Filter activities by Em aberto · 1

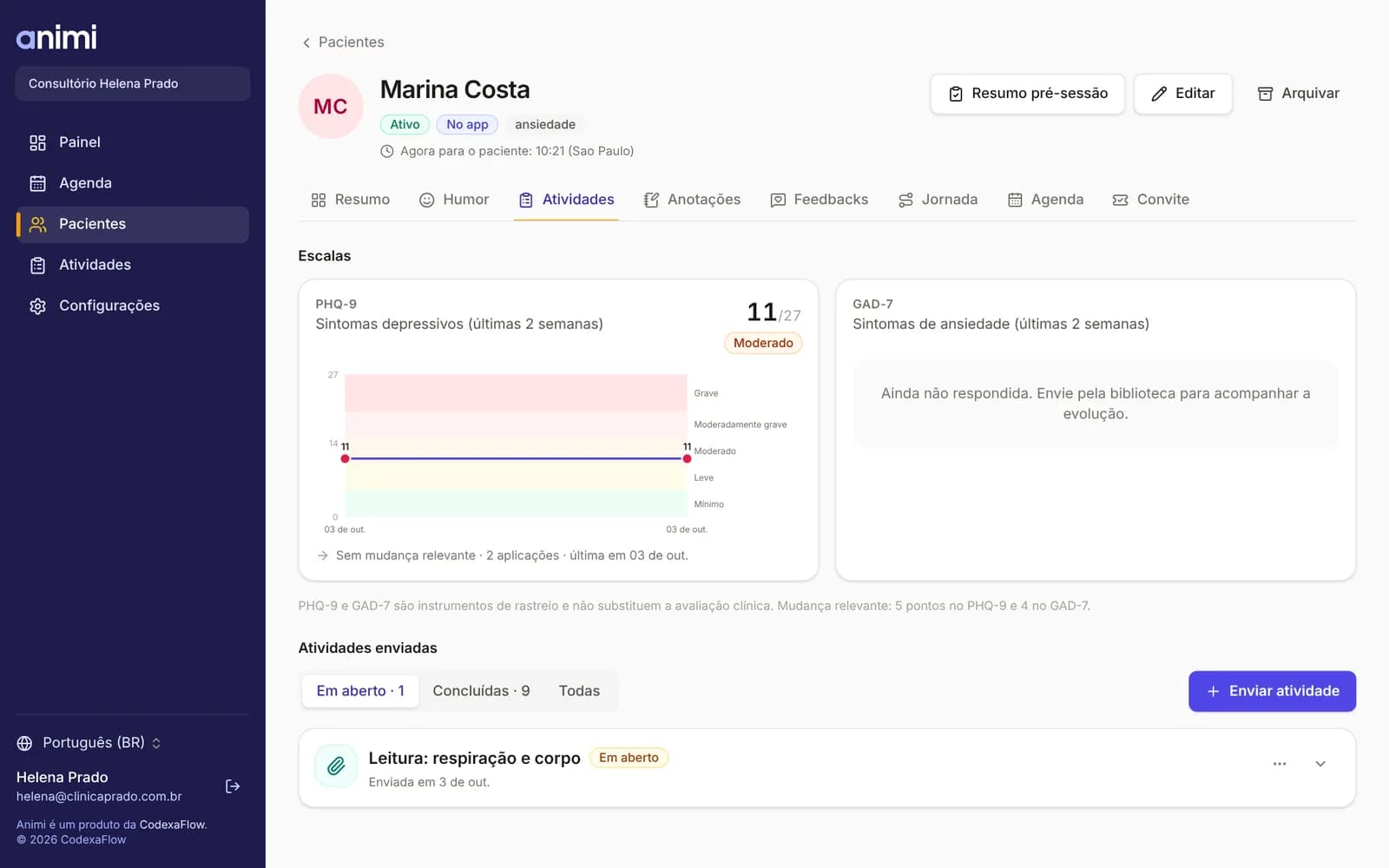[x=360, y=691]
